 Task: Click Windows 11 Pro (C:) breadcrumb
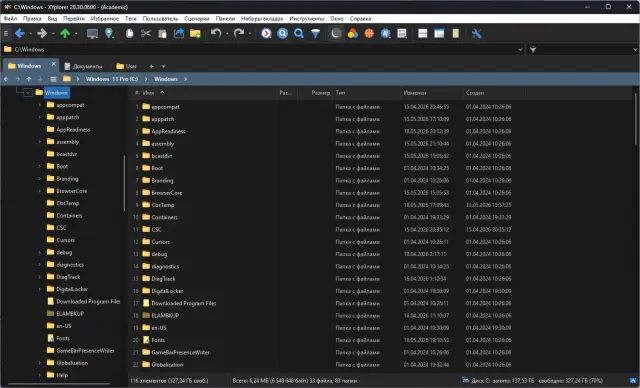112,79
